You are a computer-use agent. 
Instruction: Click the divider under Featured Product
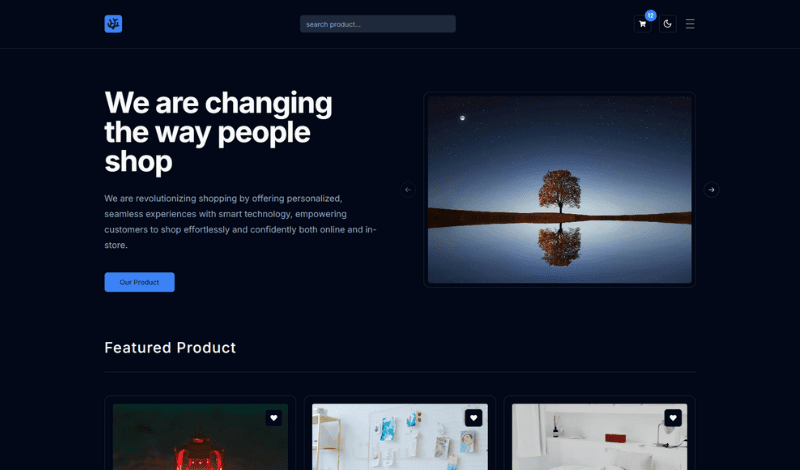400,372
